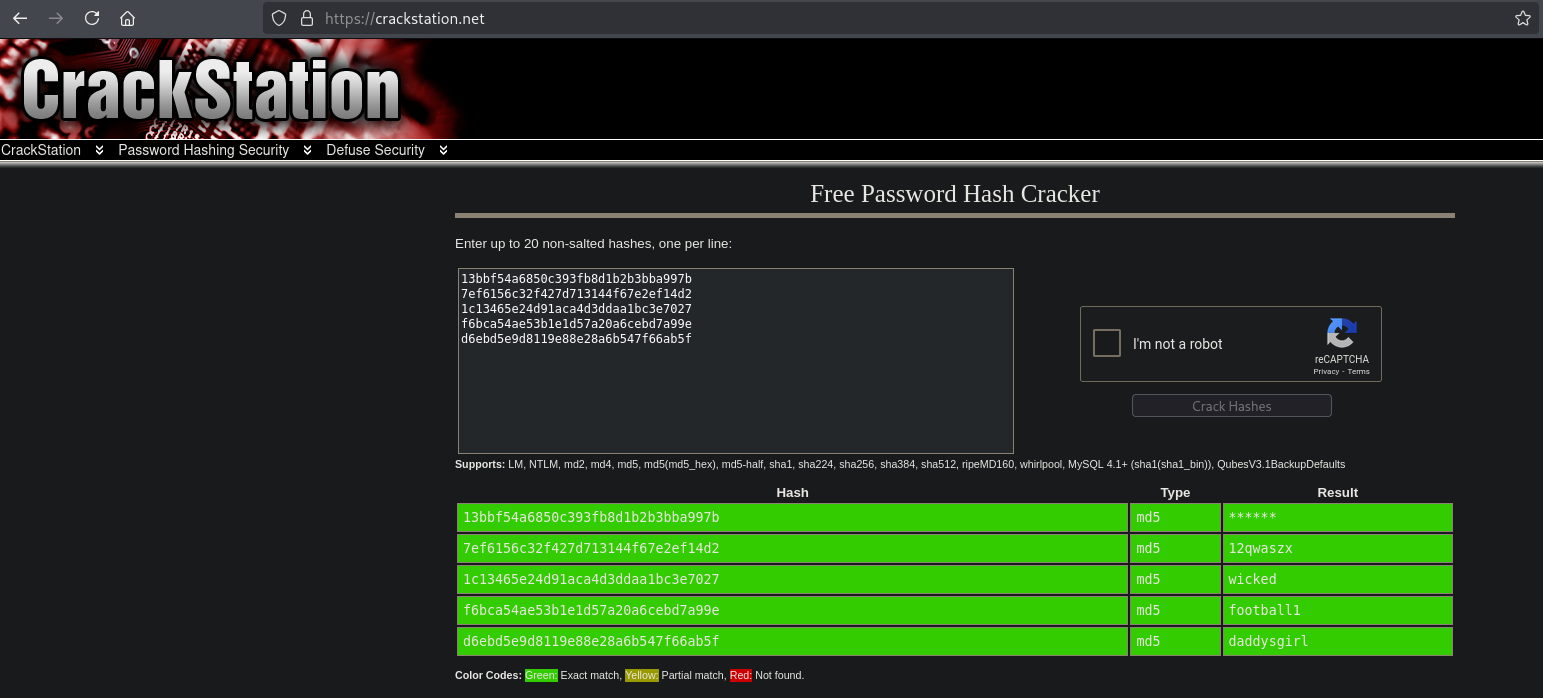Reload the page with refresh icon
1543x698 pixels.
coord(91,18)
